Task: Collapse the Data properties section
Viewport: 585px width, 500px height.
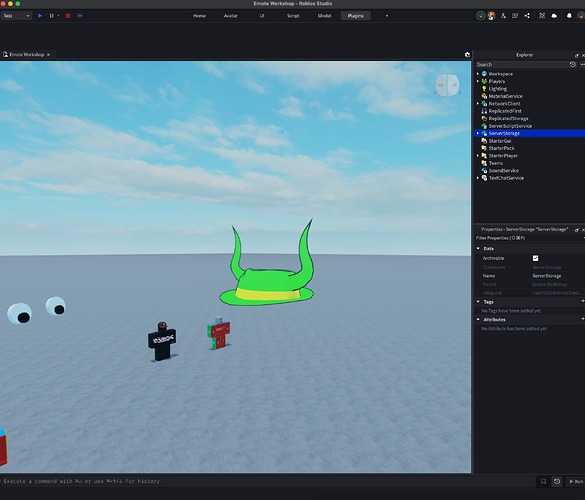Action: click(478, 248)
